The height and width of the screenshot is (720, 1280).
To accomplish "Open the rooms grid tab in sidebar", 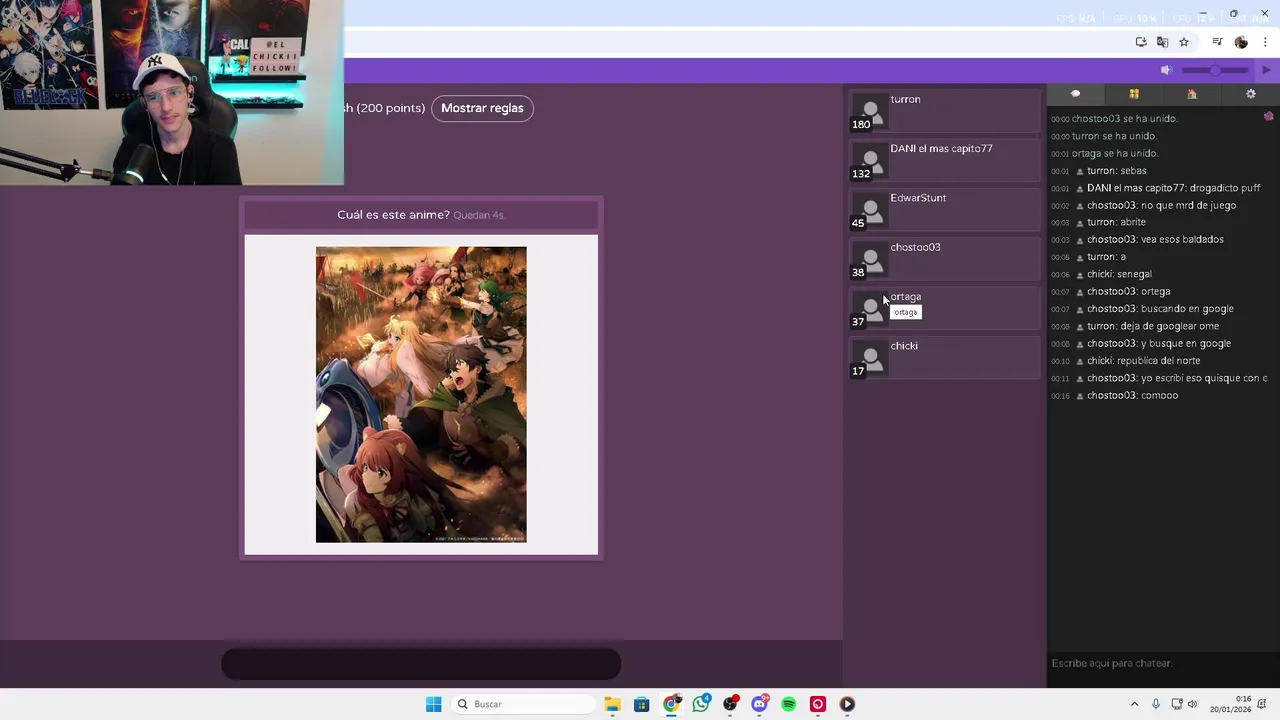I will point(1134,94).
